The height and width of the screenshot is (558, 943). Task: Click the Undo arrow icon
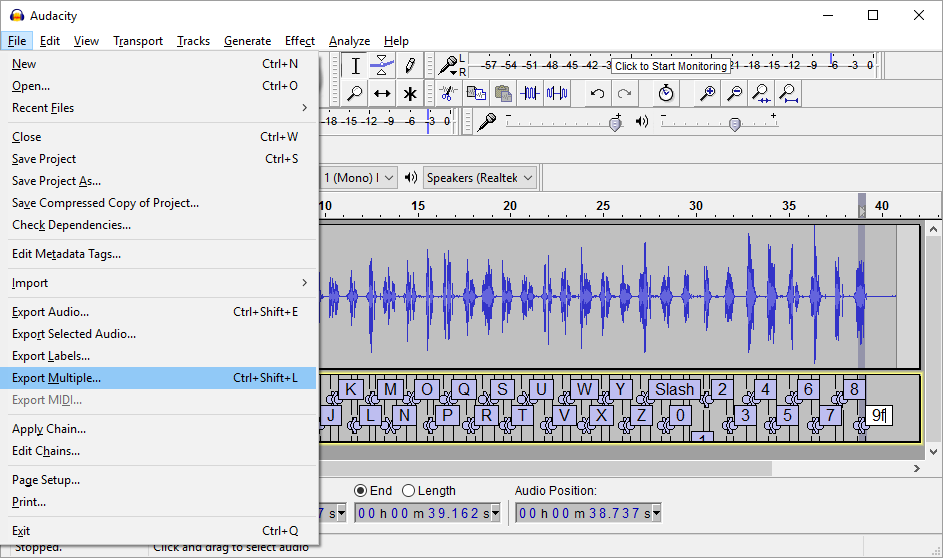[x=597, y=93]
